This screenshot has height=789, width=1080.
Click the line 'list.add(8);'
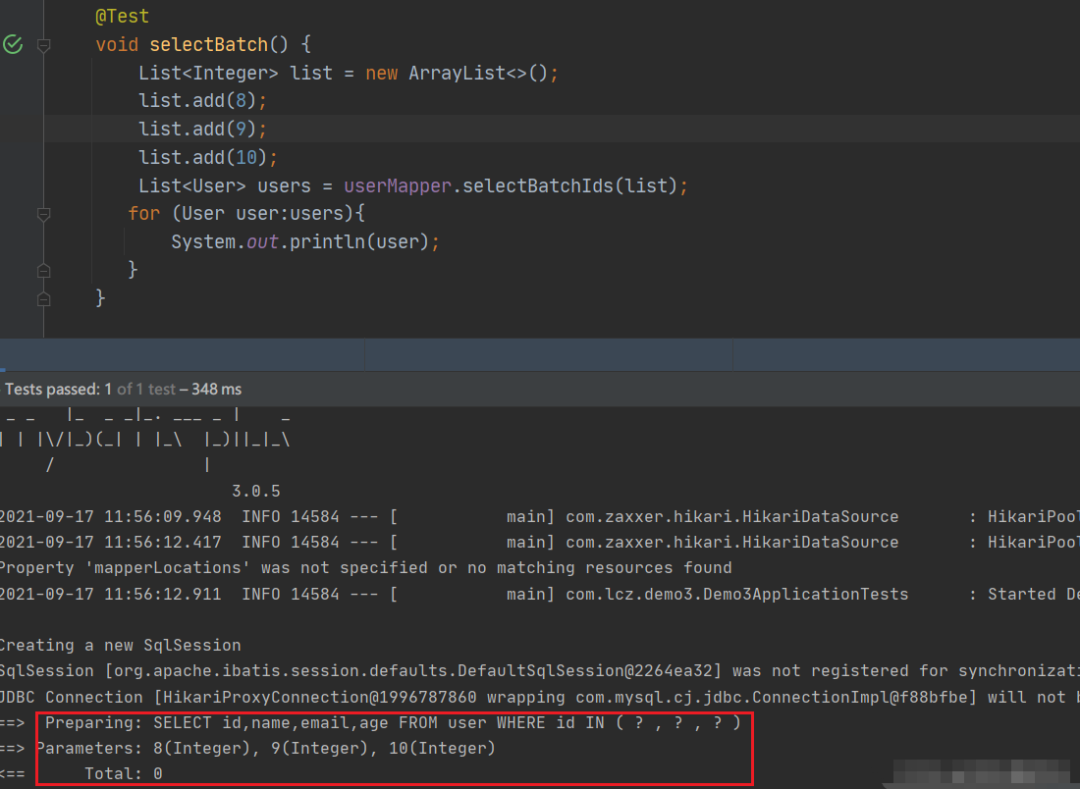(x=202, y=101)
